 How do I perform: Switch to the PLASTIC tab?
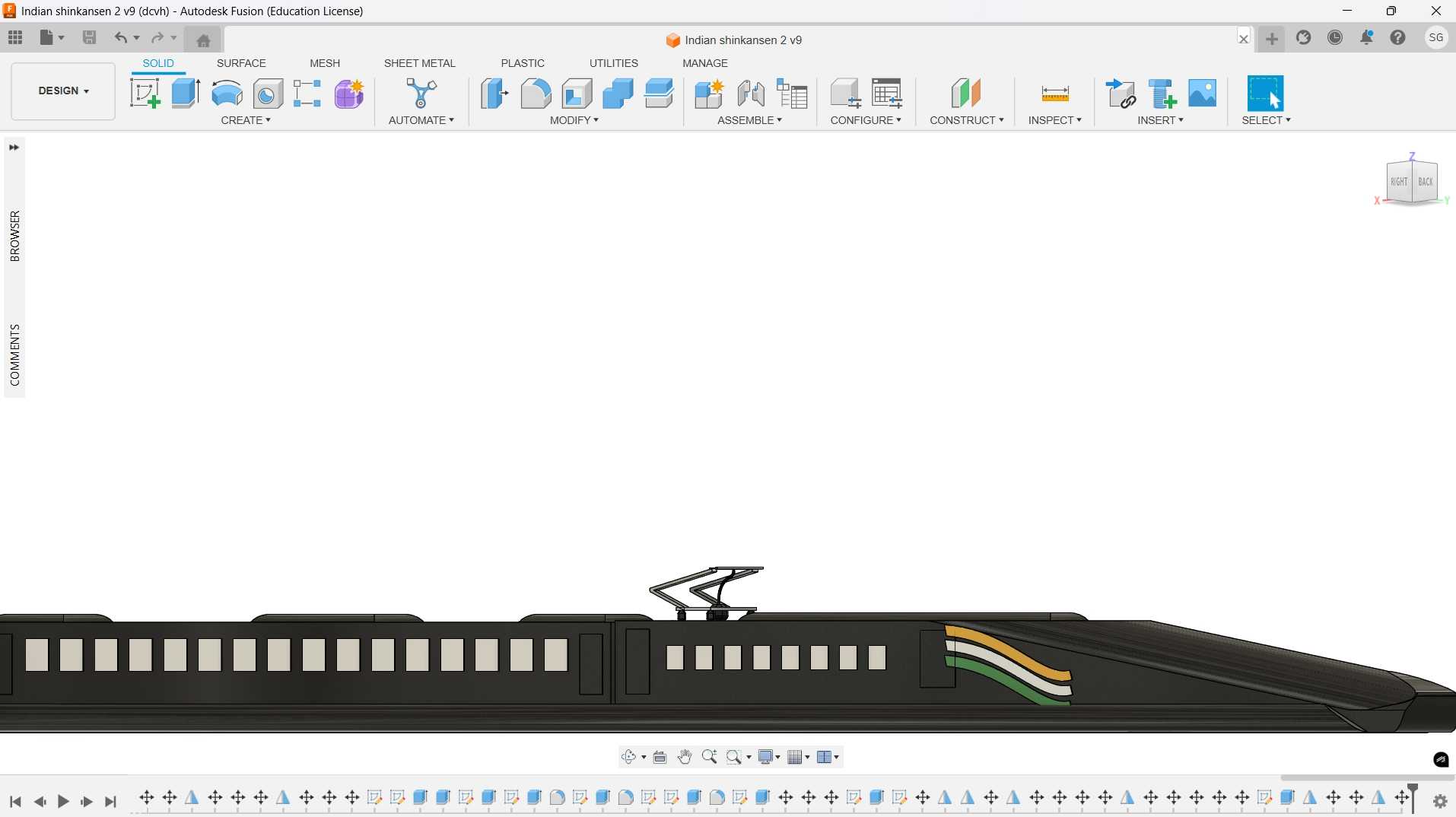(x=523, y=63)
